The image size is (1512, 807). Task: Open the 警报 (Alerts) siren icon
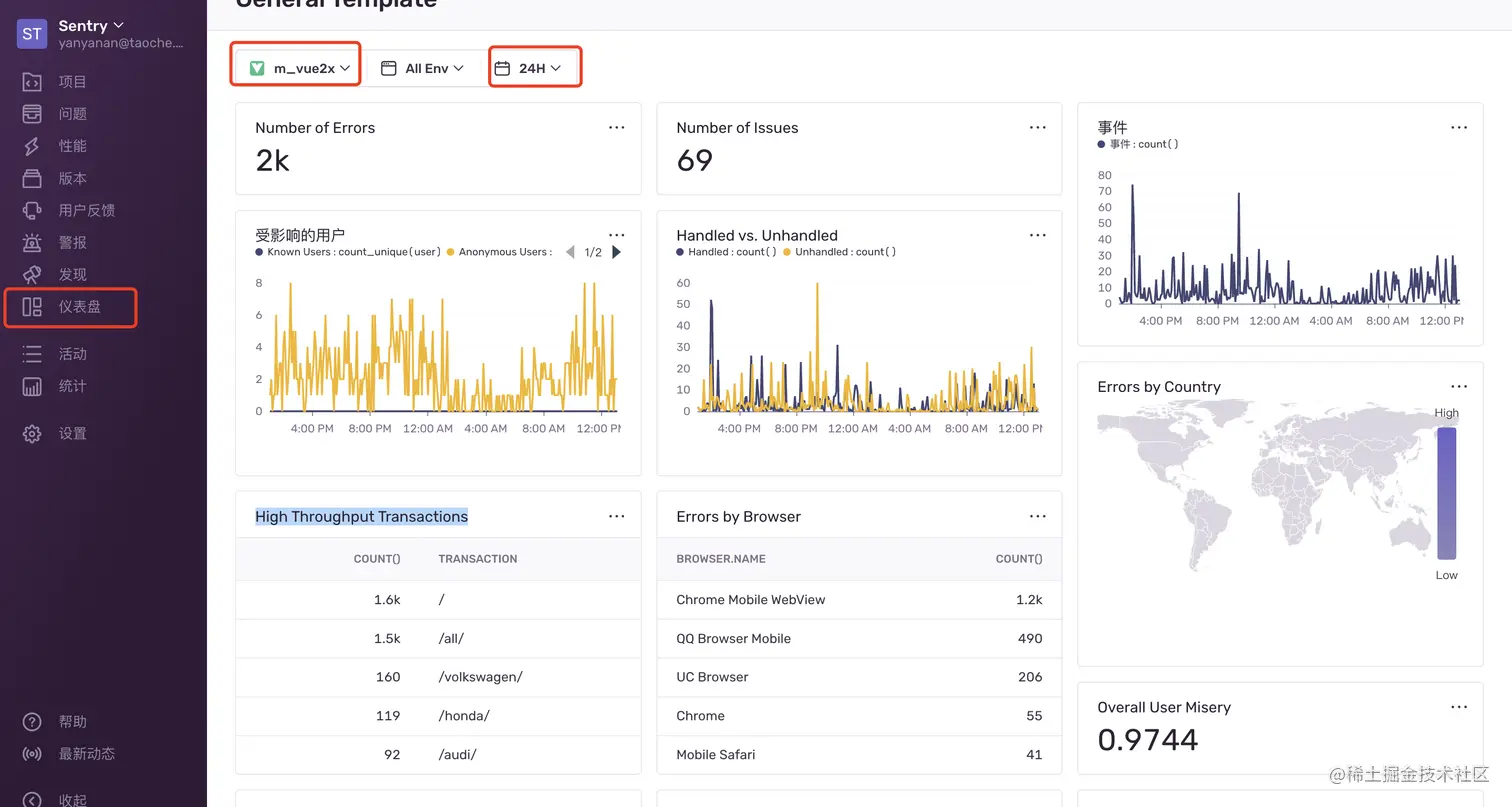(x=32, y=242)
